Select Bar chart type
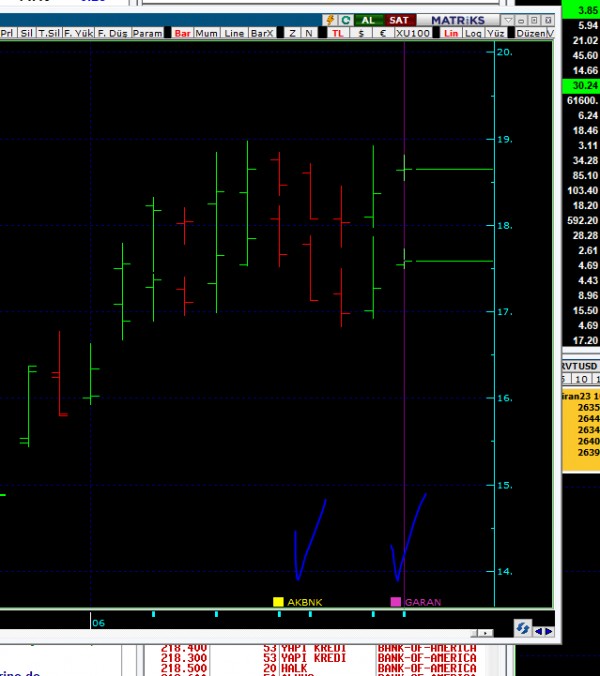 tap(182, 33)
